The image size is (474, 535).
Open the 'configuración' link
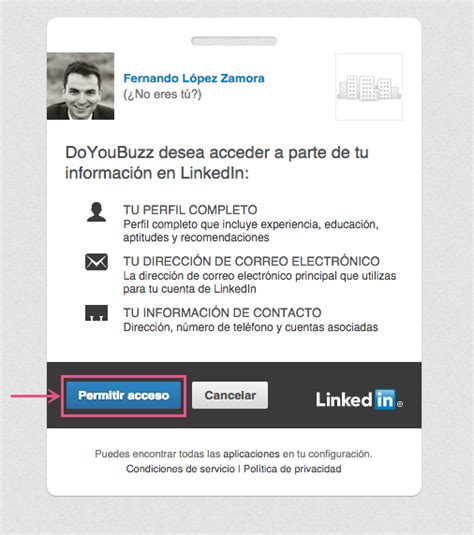tap(339, 454)
